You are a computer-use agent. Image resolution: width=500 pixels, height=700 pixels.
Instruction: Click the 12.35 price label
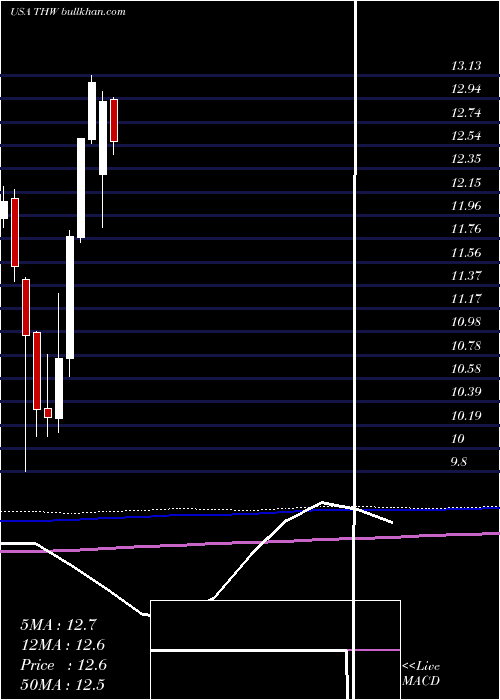click(466, 159)
